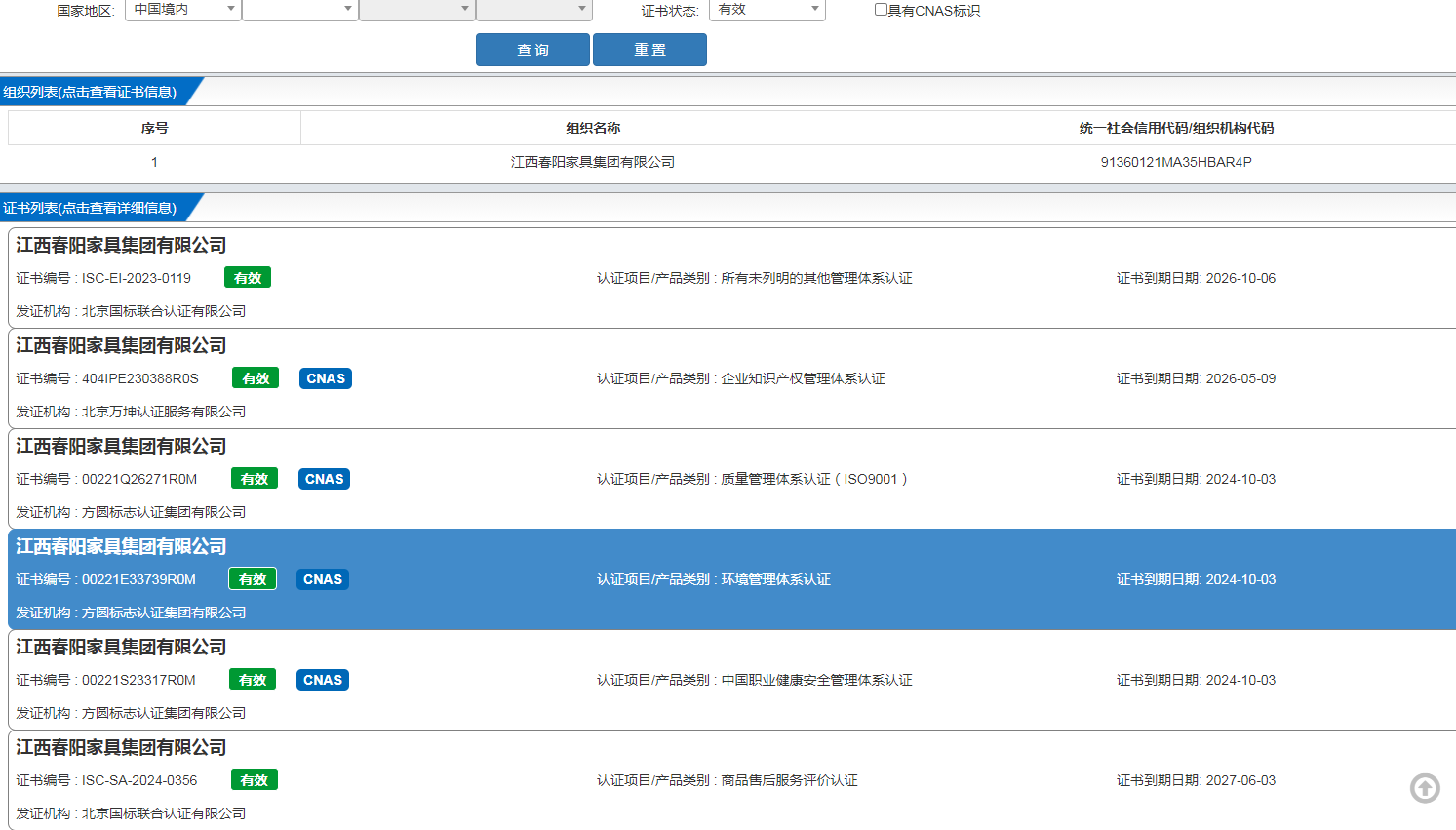Click the company title above certificate ISC-SA-2024-0356

121,748
